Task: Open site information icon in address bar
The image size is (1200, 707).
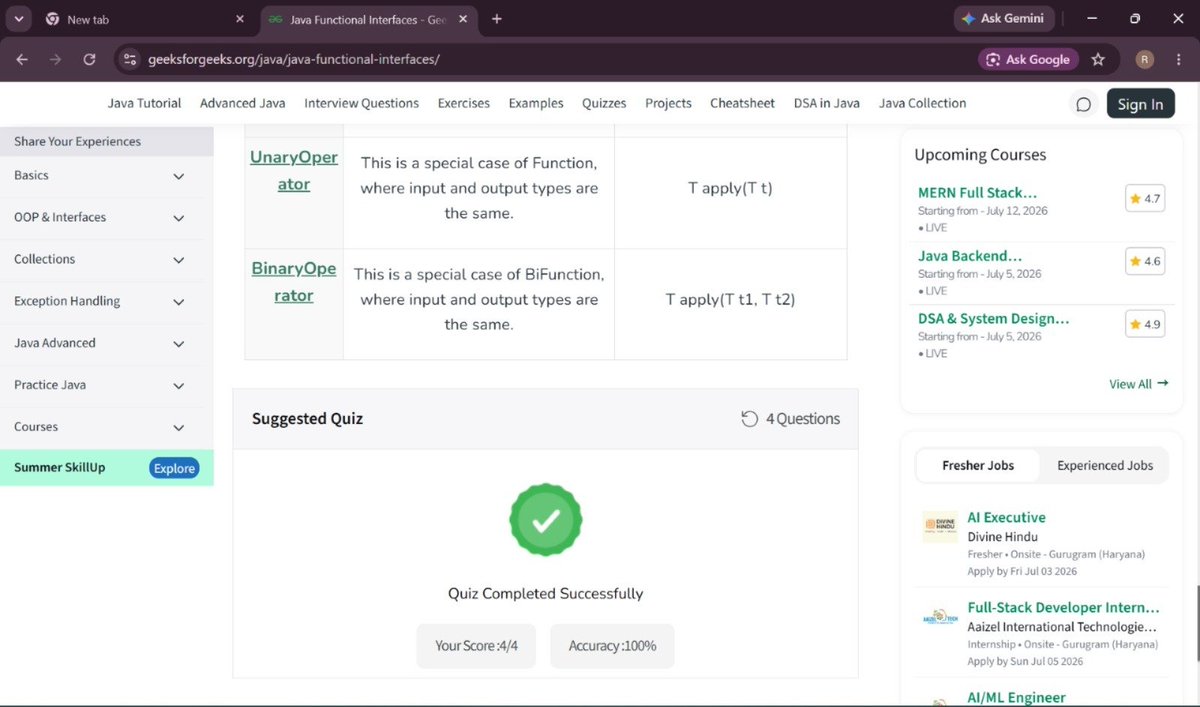Action: coord(129,59)
